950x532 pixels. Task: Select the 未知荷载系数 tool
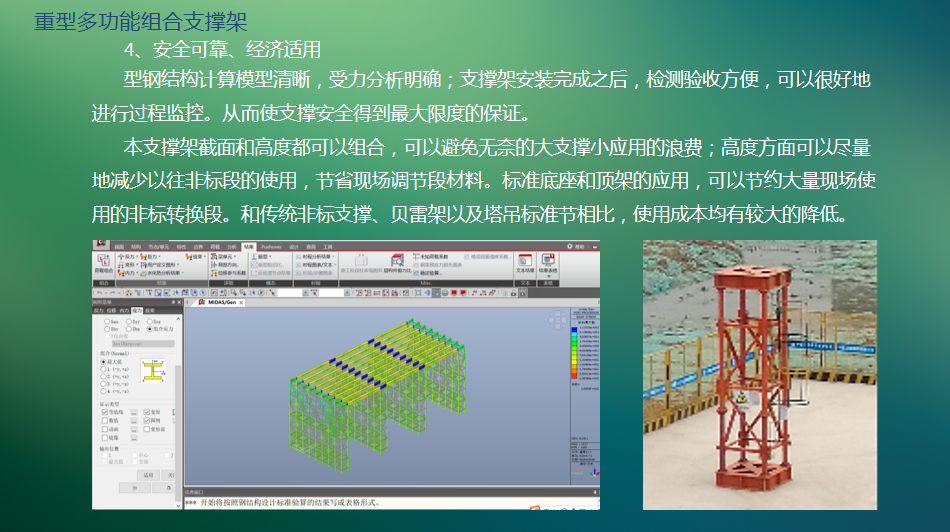click(431, 256)
